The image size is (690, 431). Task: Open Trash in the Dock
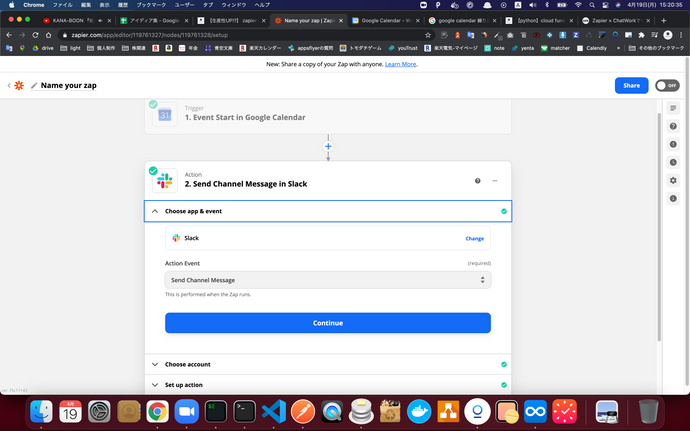pos(649,412)
